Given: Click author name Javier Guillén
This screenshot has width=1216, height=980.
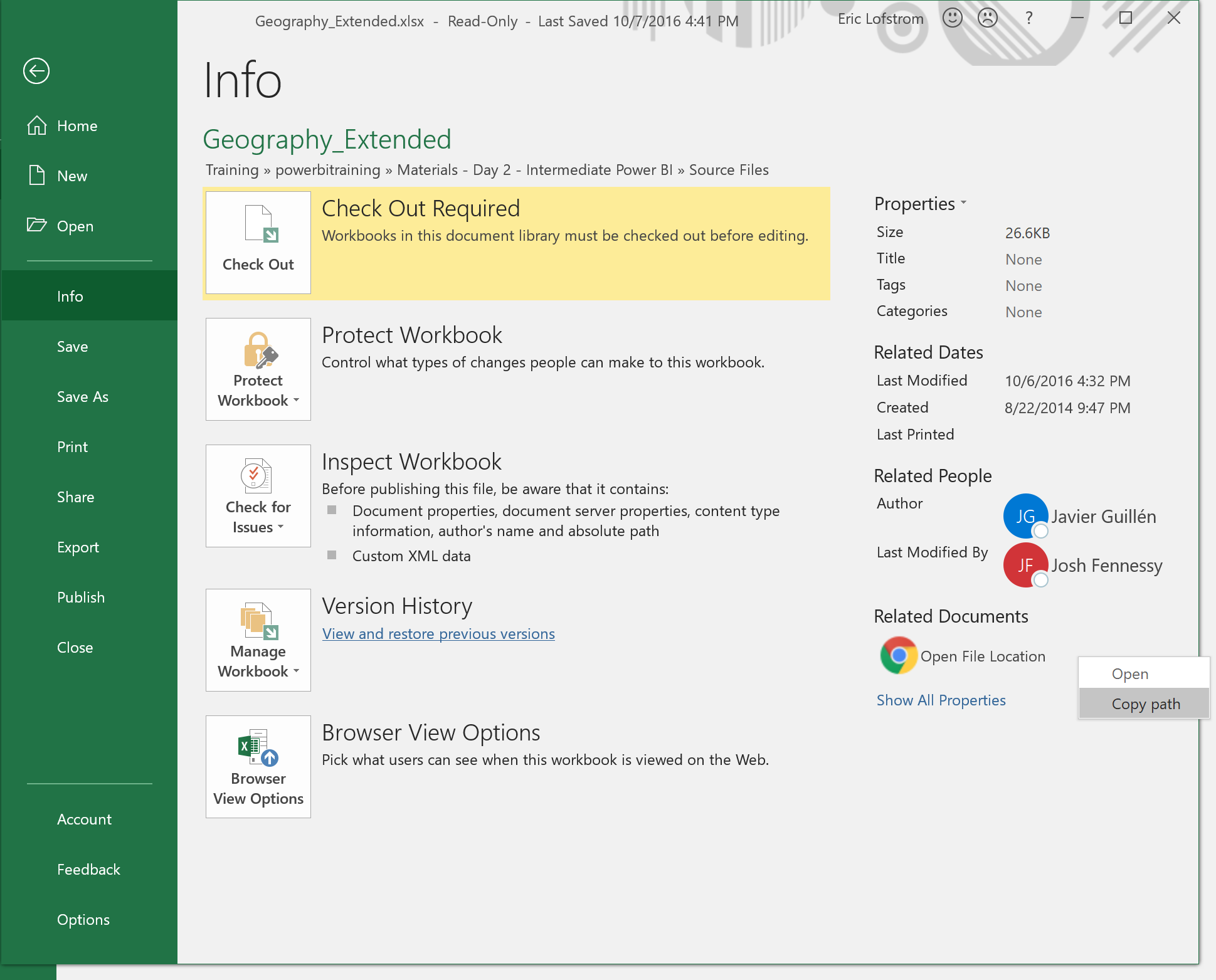Looking at the screenshot, I should (x=1104, y=516).
